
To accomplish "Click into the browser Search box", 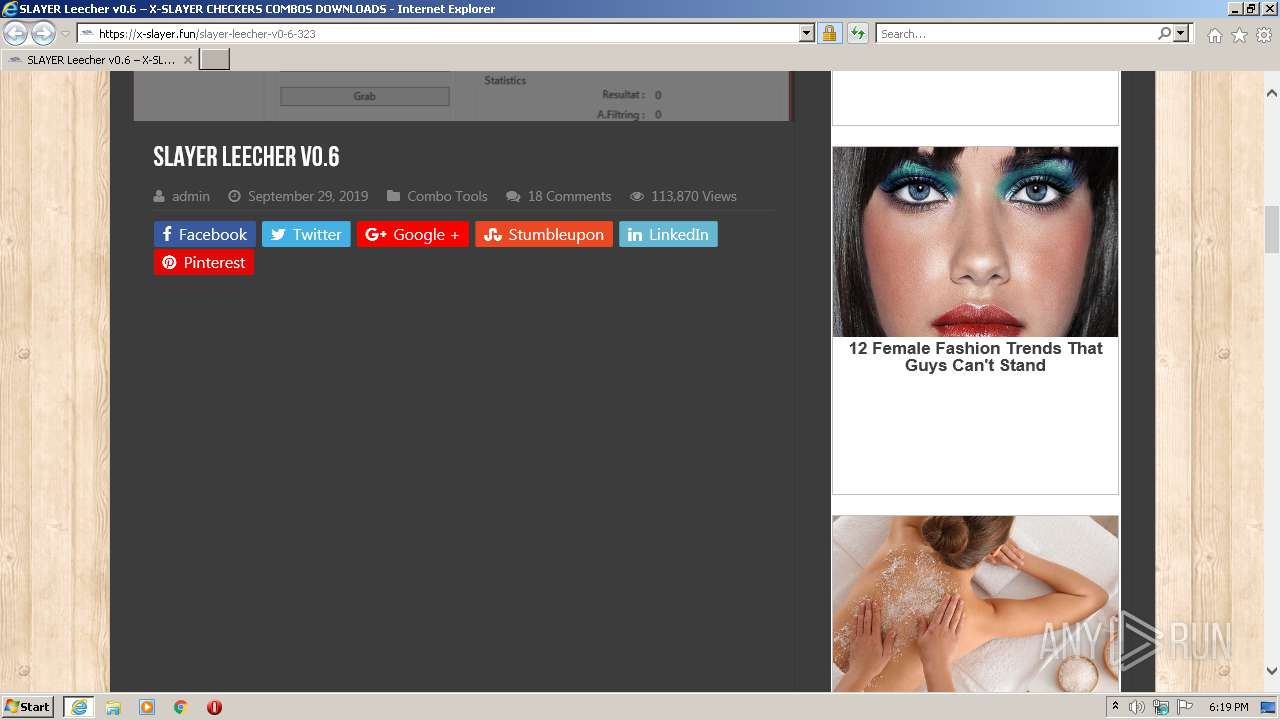I will pyautogui.click(x=1016, y=34).
